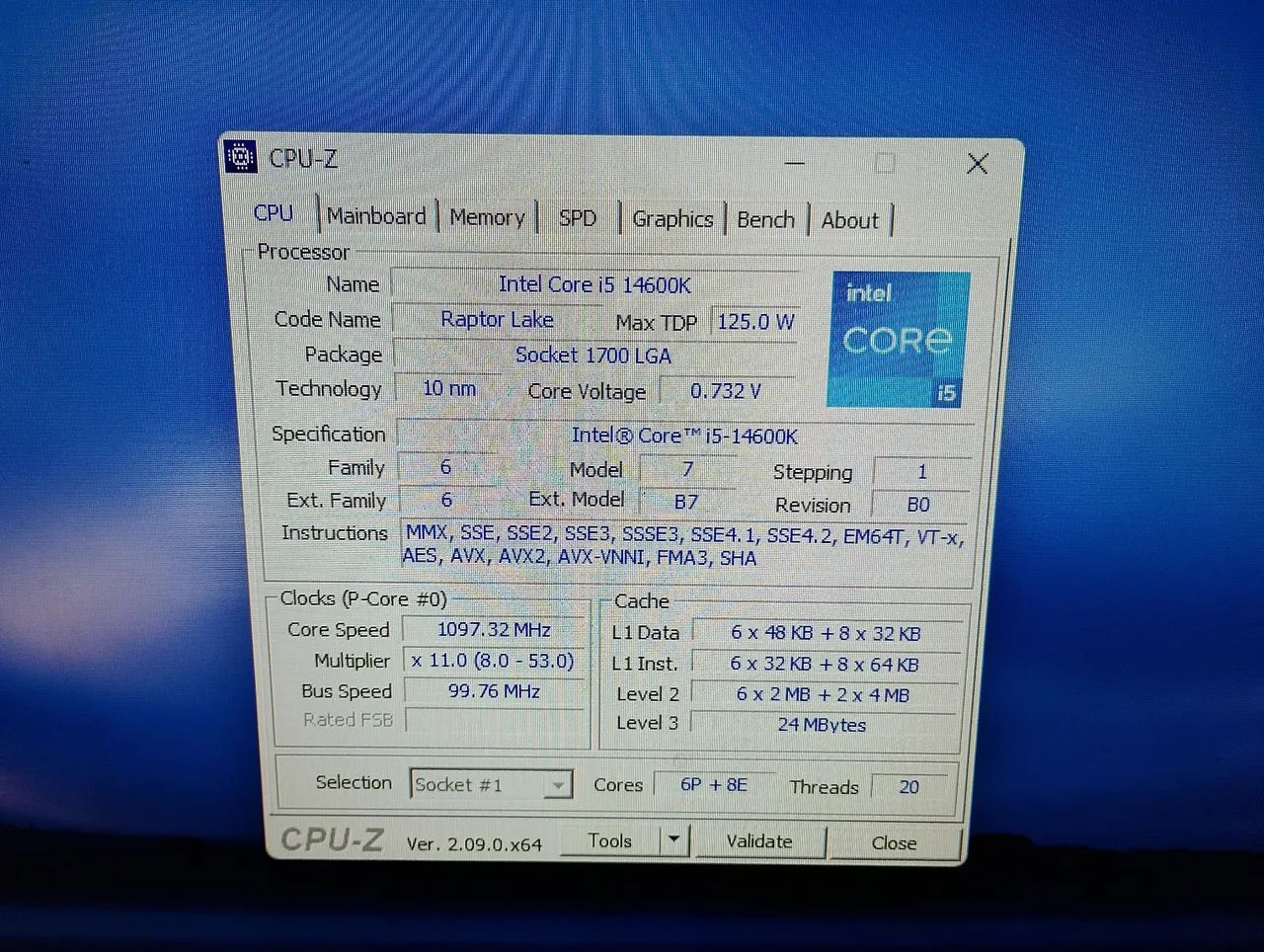Close the CPU-Z window with X
This screenshot has height=952, width=1264.
[978, 164]
